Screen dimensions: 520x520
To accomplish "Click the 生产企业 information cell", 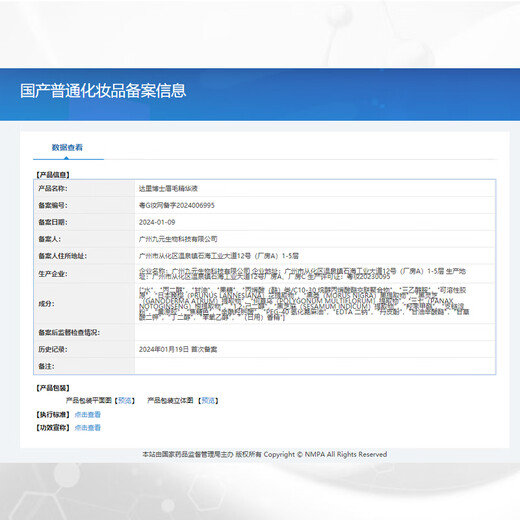I will pos(315,274).
